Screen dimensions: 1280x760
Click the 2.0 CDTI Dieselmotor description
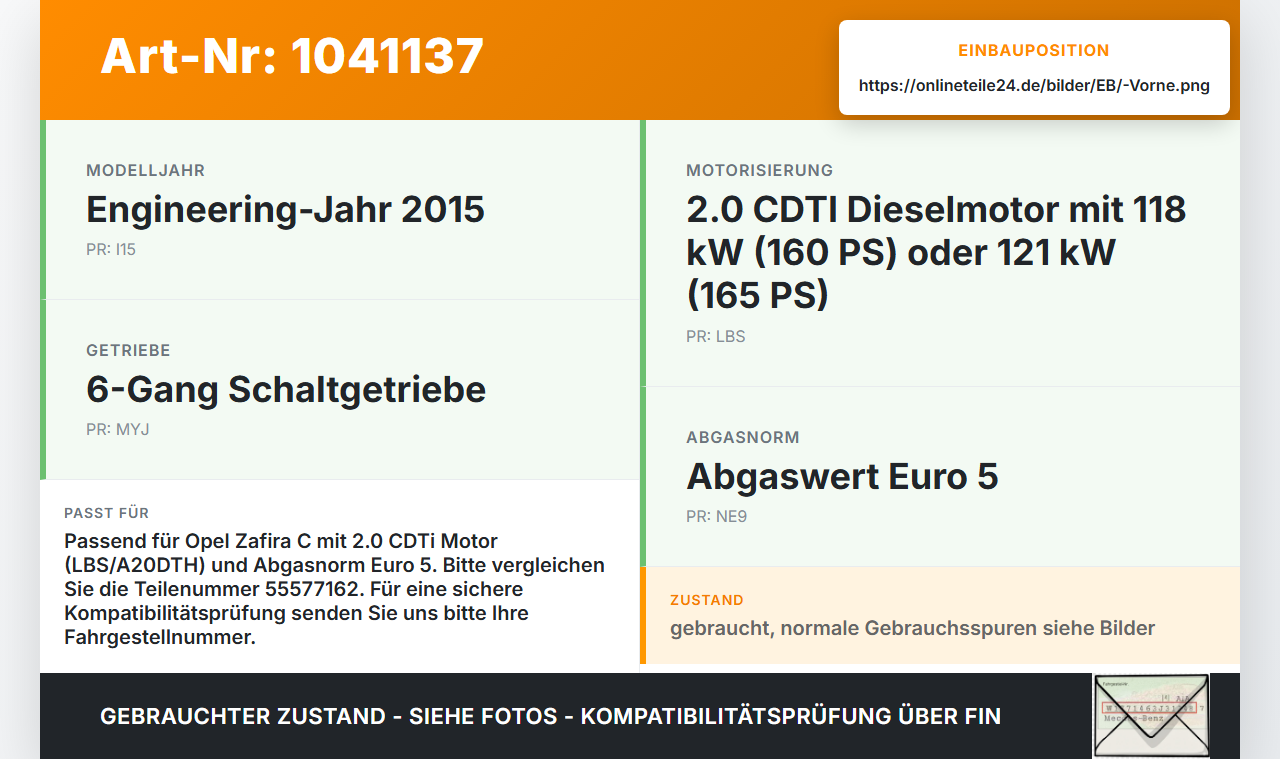coord(936,252)
